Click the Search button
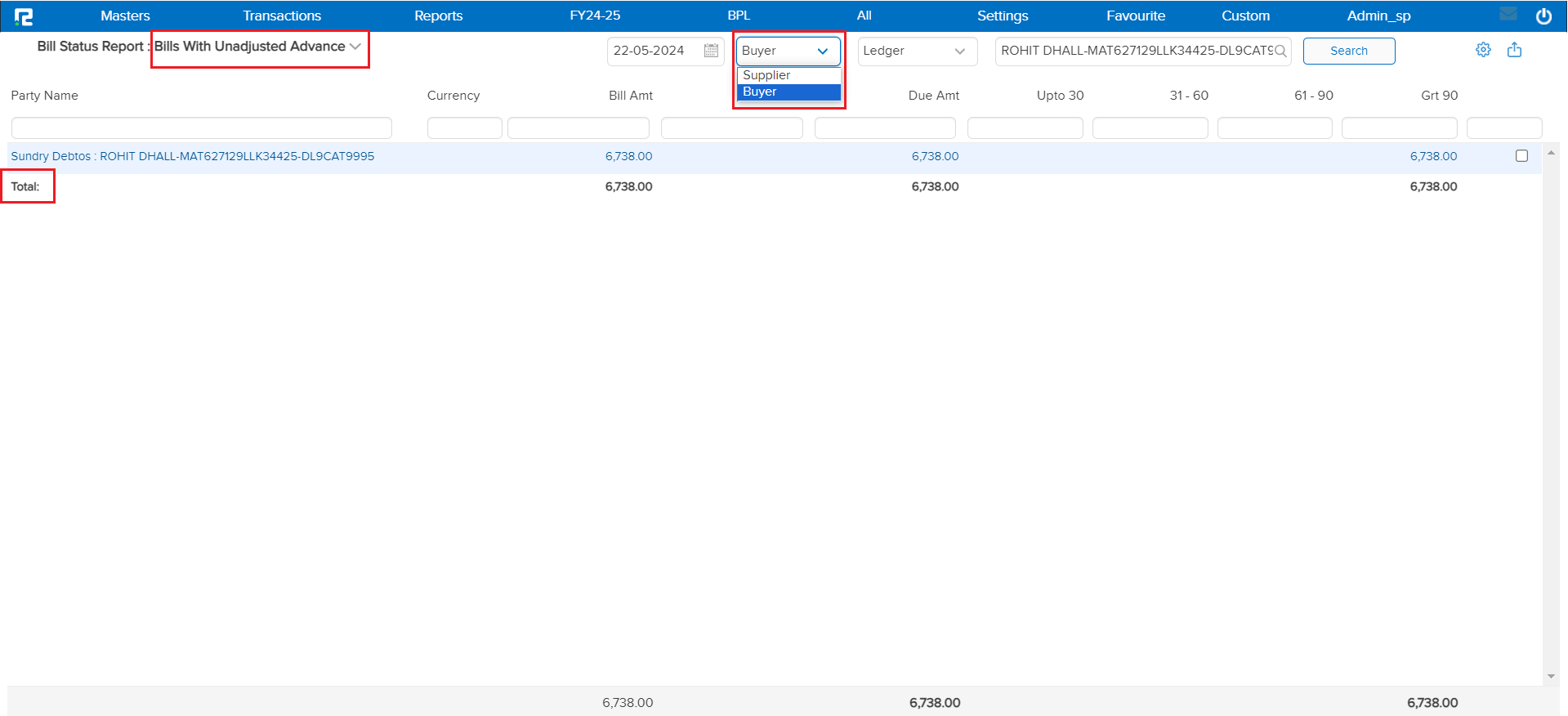1568x716 pixels. pyautogui.click(x=1348, y=51)
